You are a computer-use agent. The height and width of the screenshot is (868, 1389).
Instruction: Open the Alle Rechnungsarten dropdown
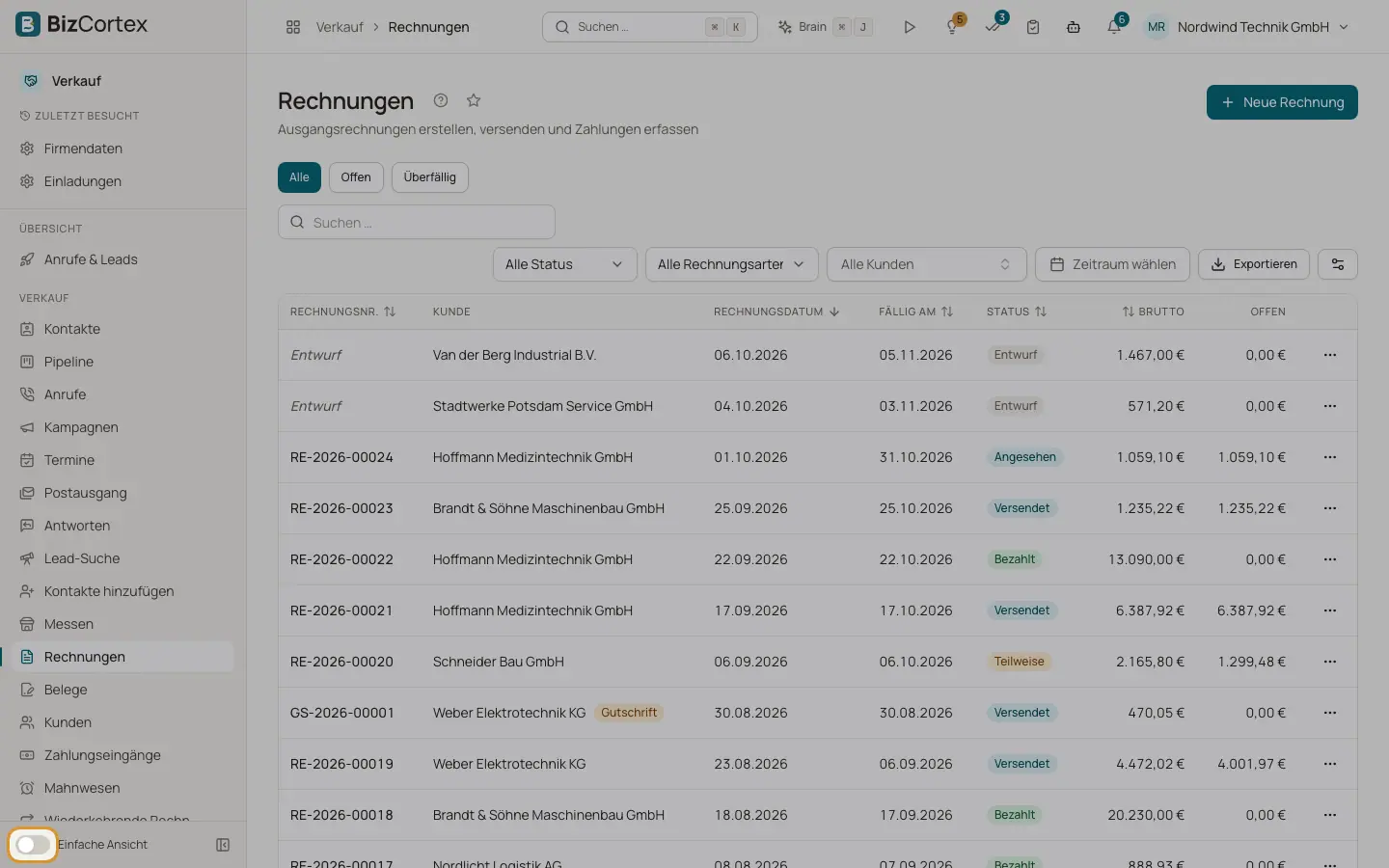732,264
